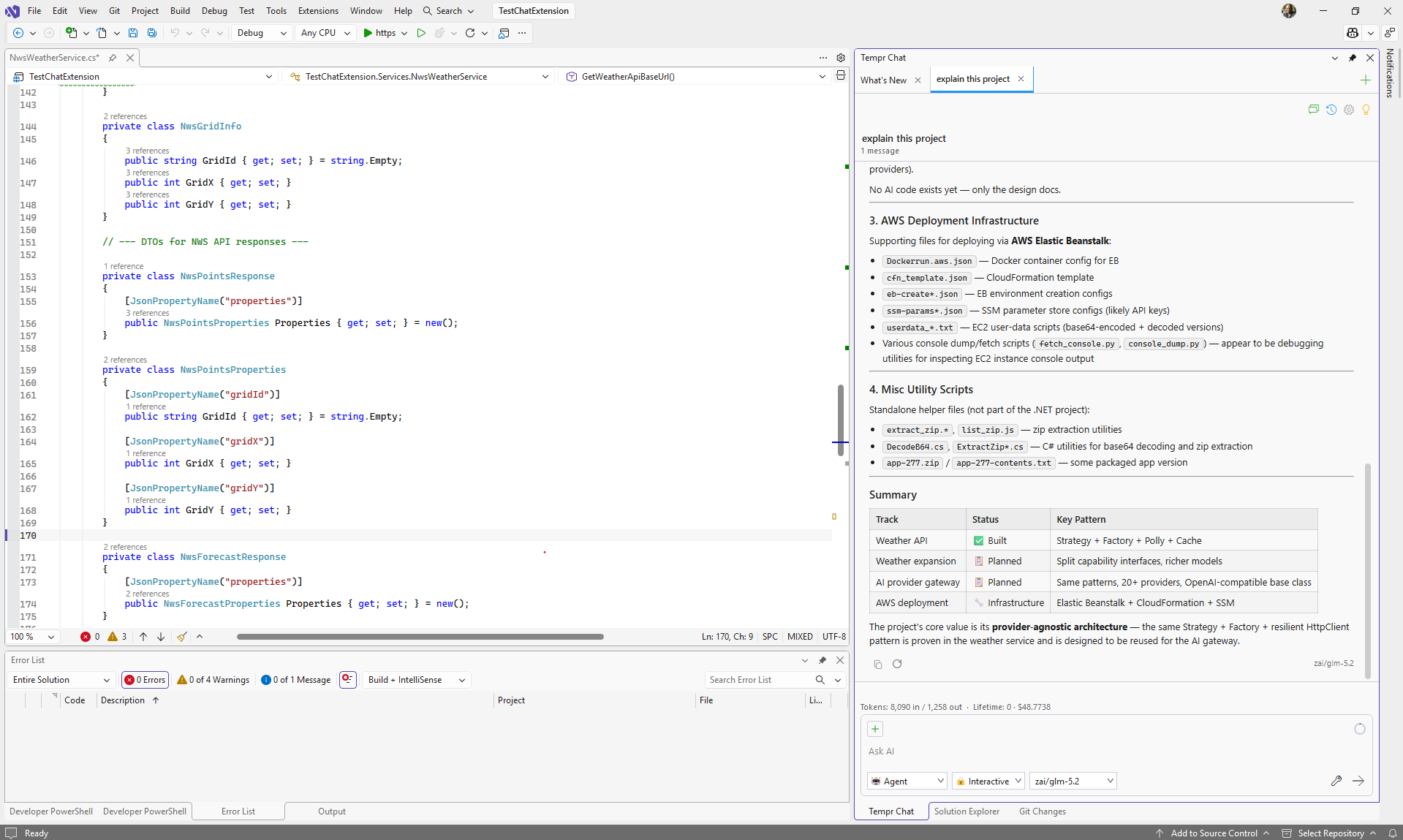Open the GitHub Copilot icon in title bar
The image size is (1403, 840).
1353,33
